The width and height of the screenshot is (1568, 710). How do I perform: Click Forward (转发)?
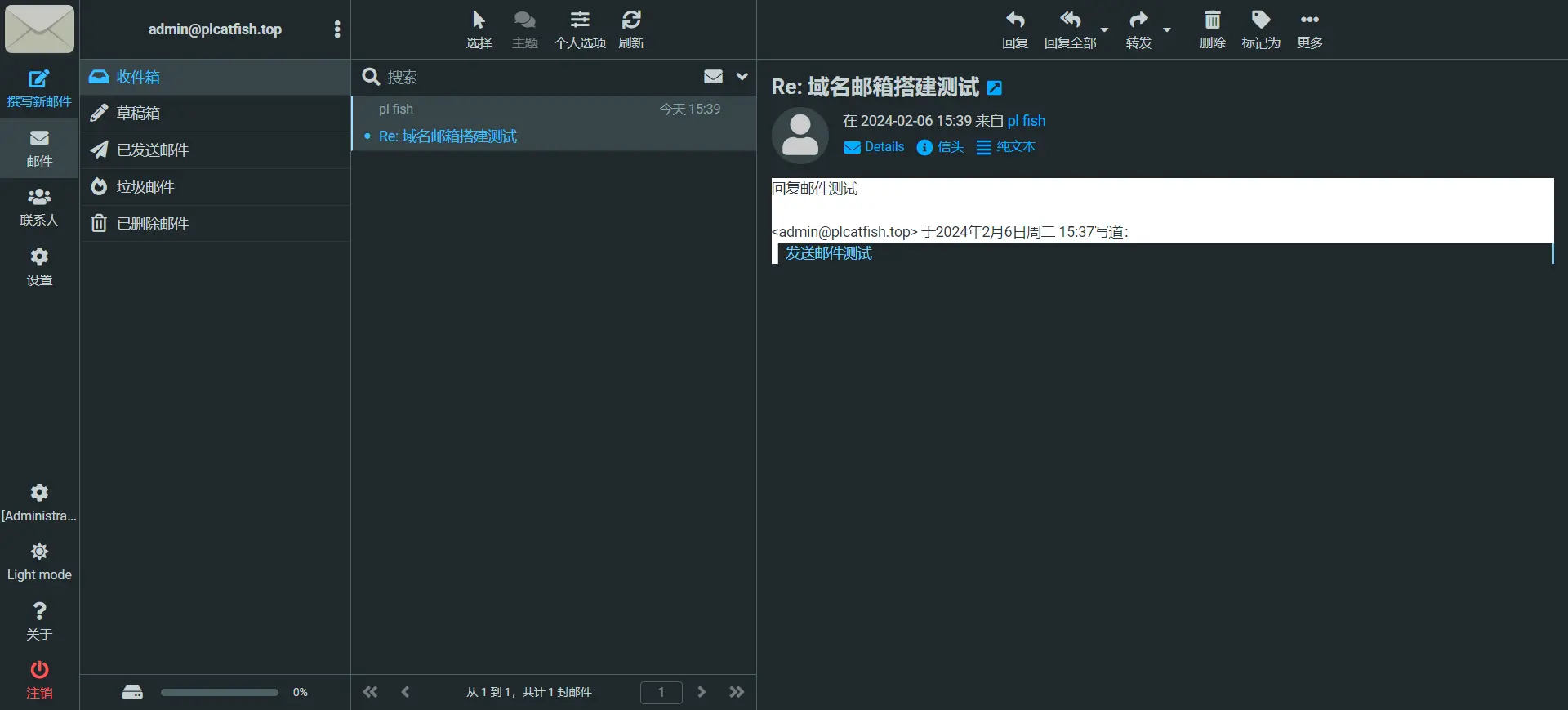tap(1138, 30)
